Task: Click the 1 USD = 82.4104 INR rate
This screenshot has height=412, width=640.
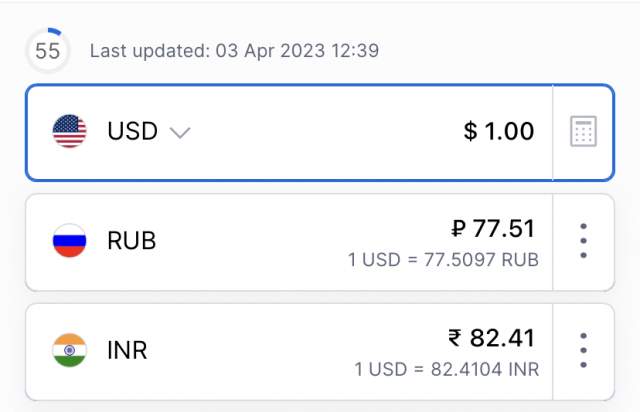Action: pyautogui.click(x=446, y=369)
